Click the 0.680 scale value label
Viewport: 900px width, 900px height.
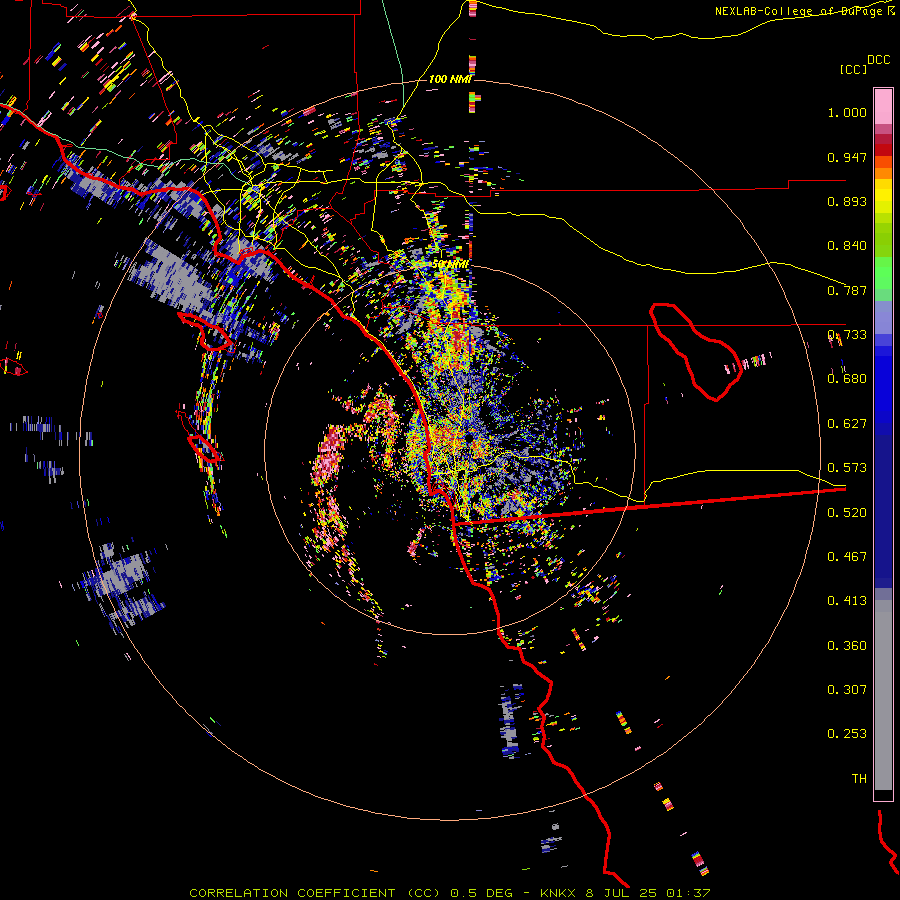[847, 379]
